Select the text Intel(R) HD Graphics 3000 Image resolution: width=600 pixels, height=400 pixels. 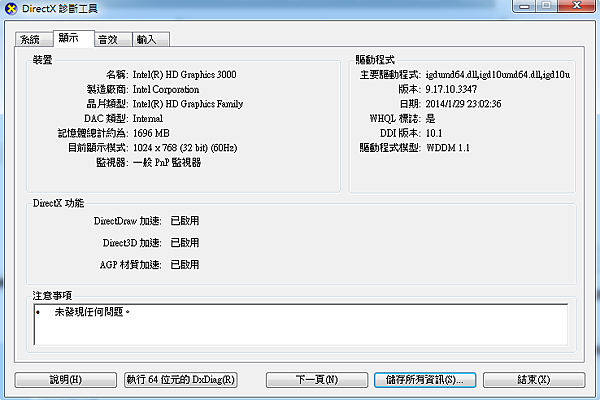184,75
